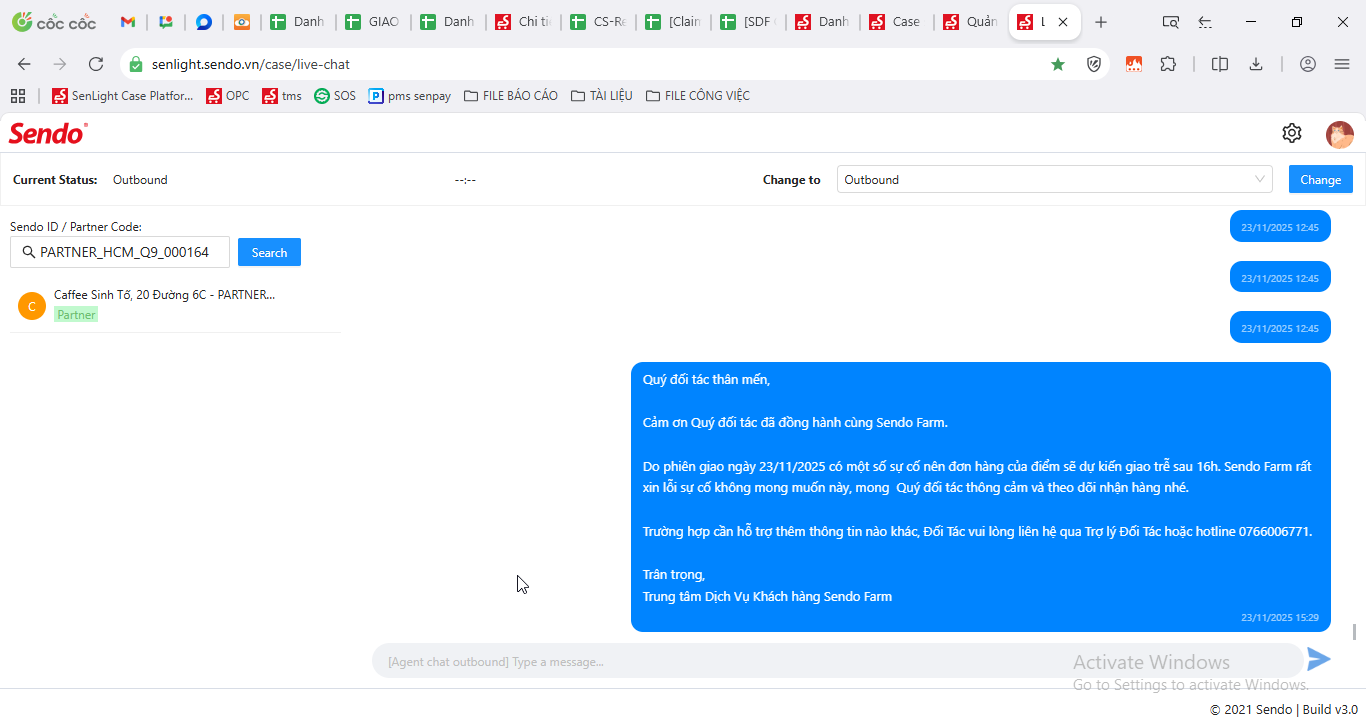Open the Cốc Cốc main menu
This screenshot has width=1366, height=721.
point(1342,64)
